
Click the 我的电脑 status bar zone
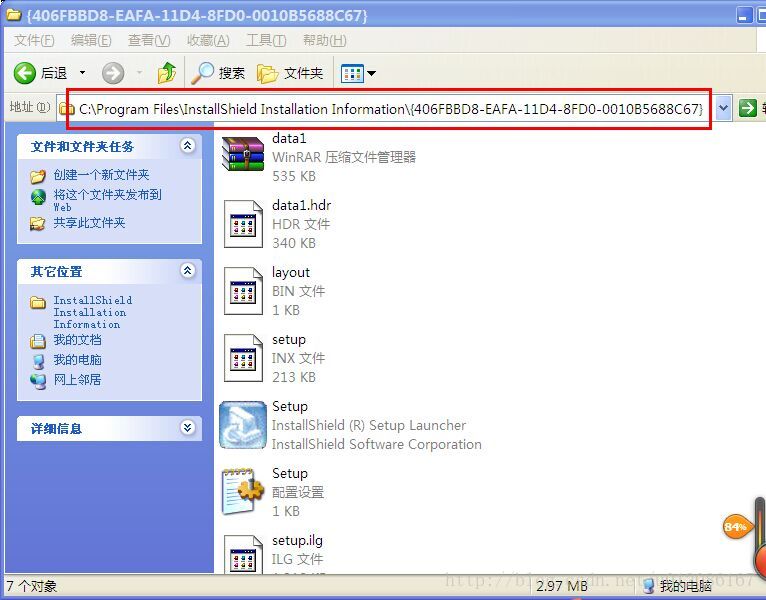[x=677, y=586]
